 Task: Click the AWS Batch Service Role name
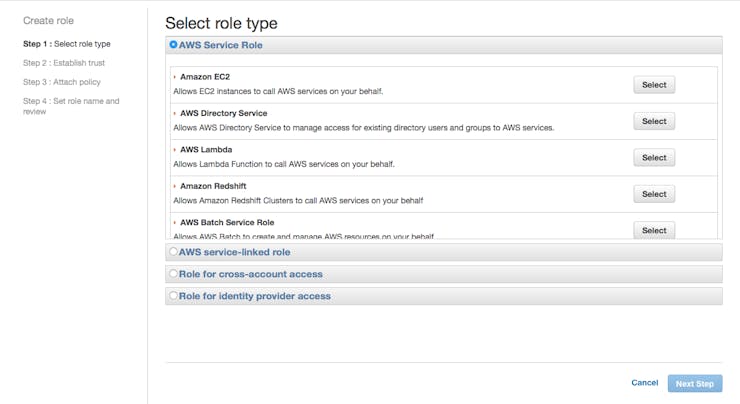227,222
